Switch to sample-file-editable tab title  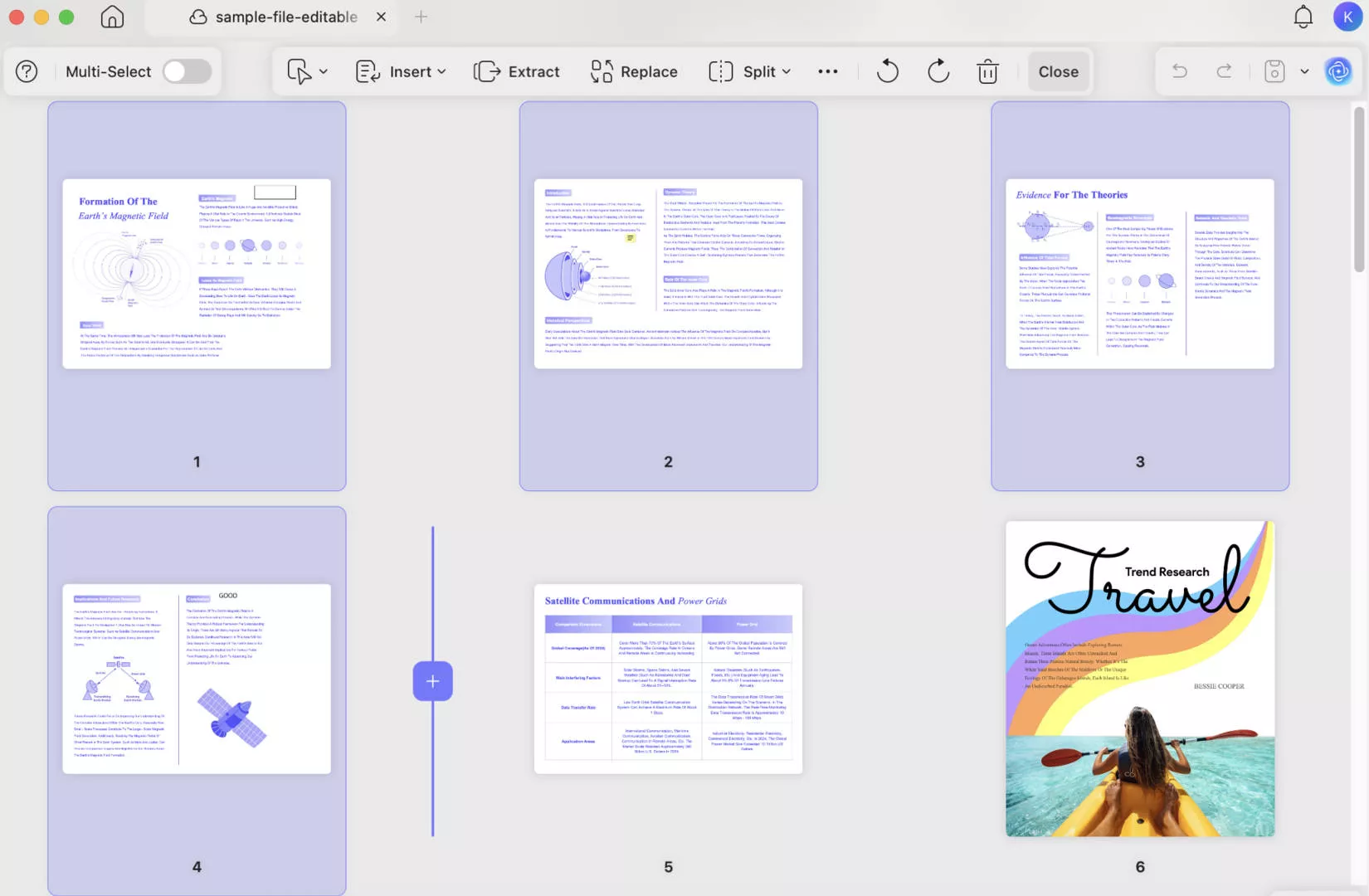286,17
